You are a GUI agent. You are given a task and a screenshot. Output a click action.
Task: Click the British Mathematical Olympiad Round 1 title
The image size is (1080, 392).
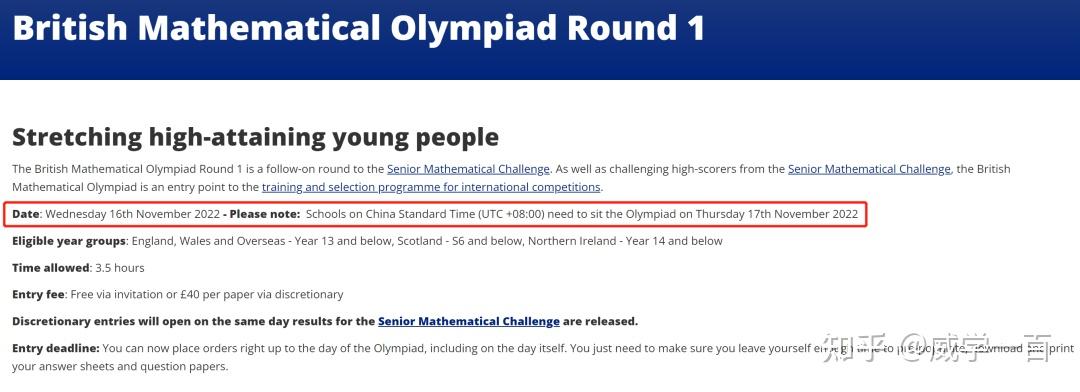click(358, 28)
